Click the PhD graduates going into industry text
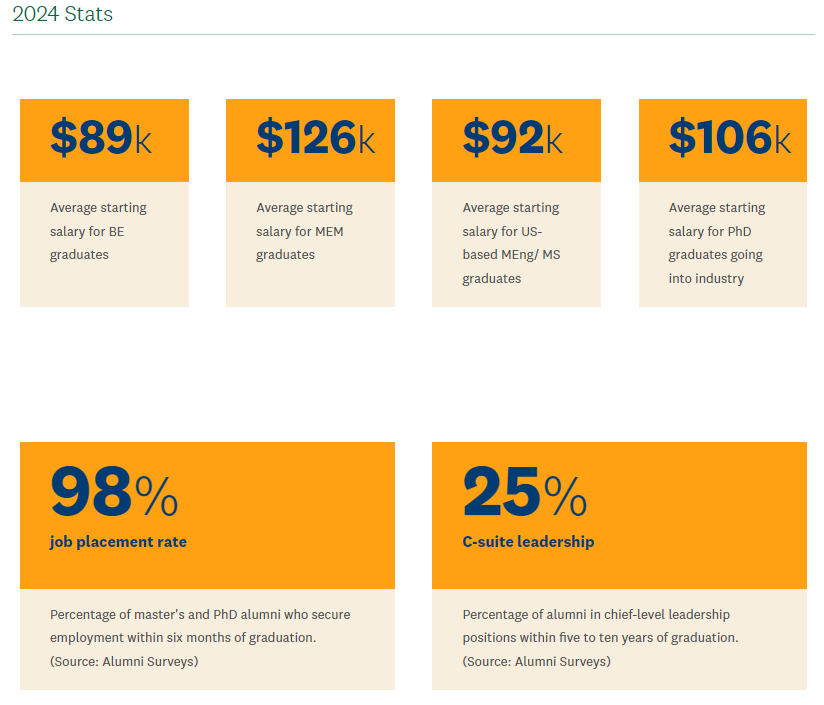 coord(717,243)
